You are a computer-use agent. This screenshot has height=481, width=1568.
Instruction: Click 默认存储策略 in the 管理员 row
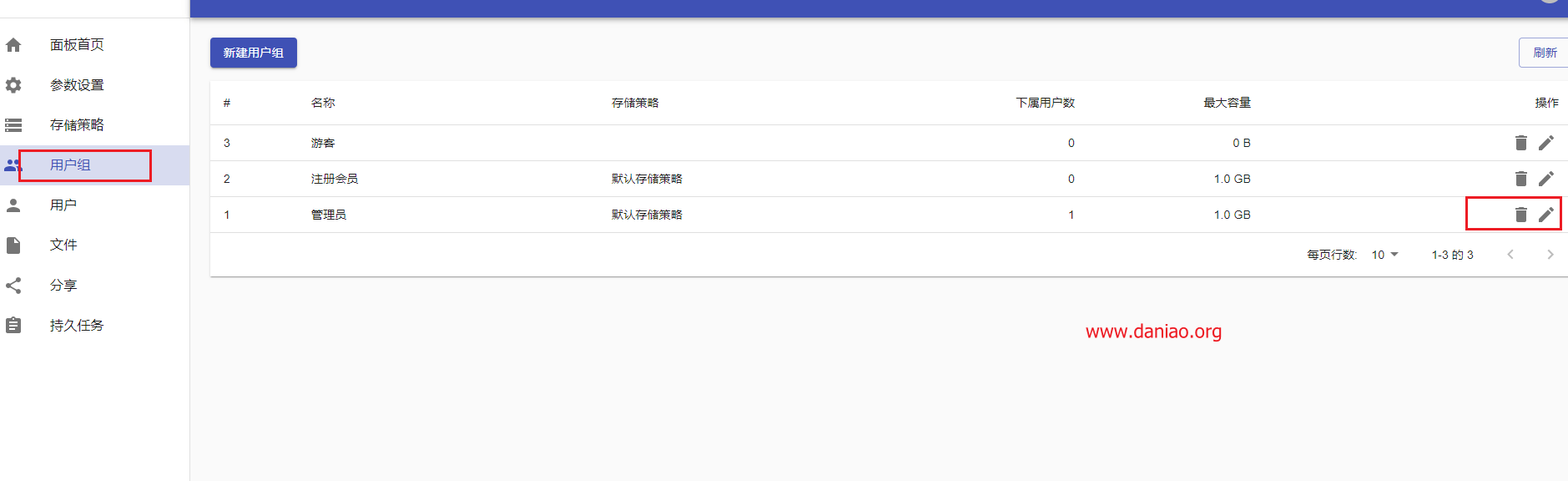coord(647,215)
